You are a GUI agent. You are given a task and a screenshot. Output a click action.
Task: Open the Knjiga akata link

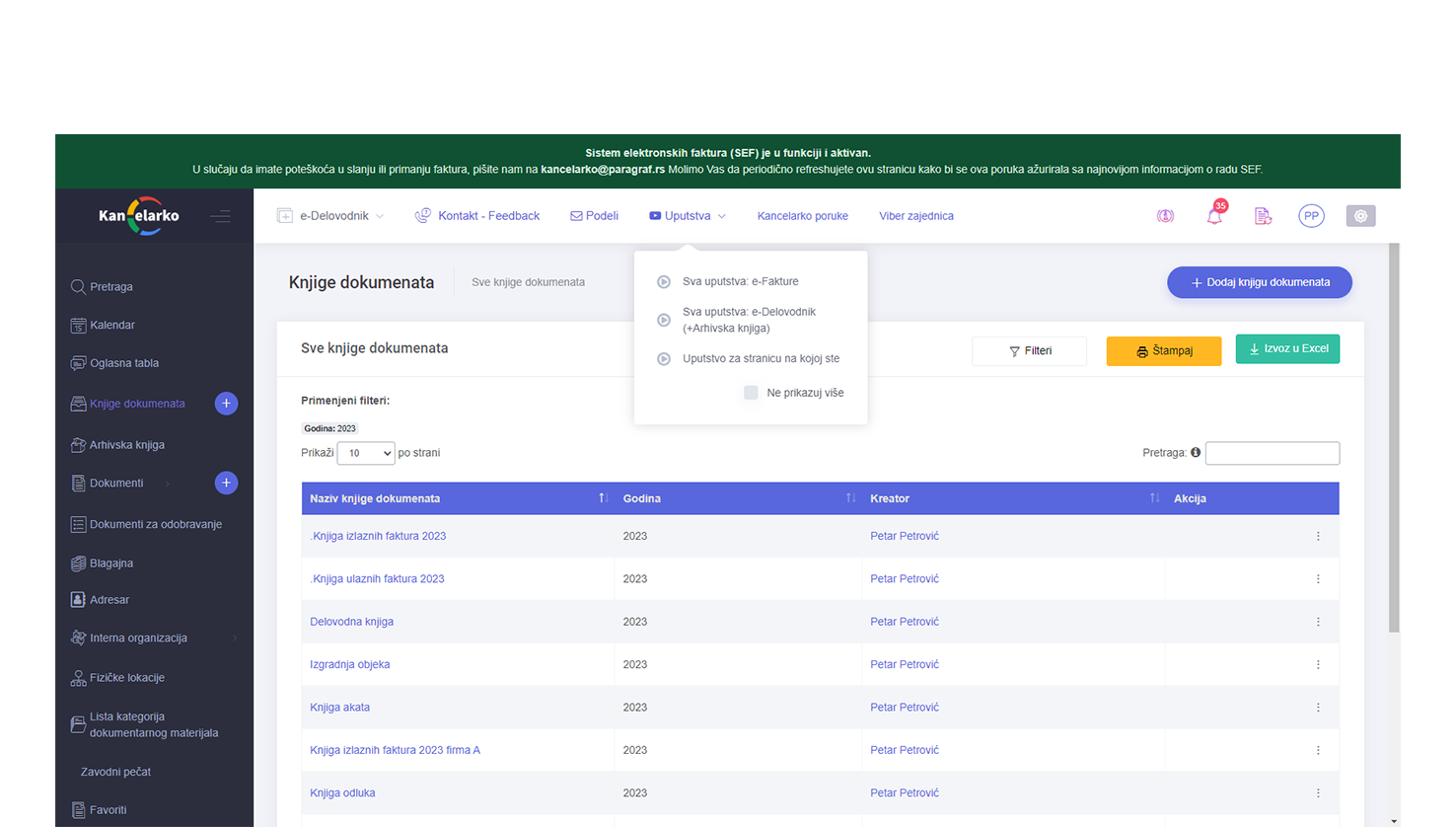[x=340, y=708]
